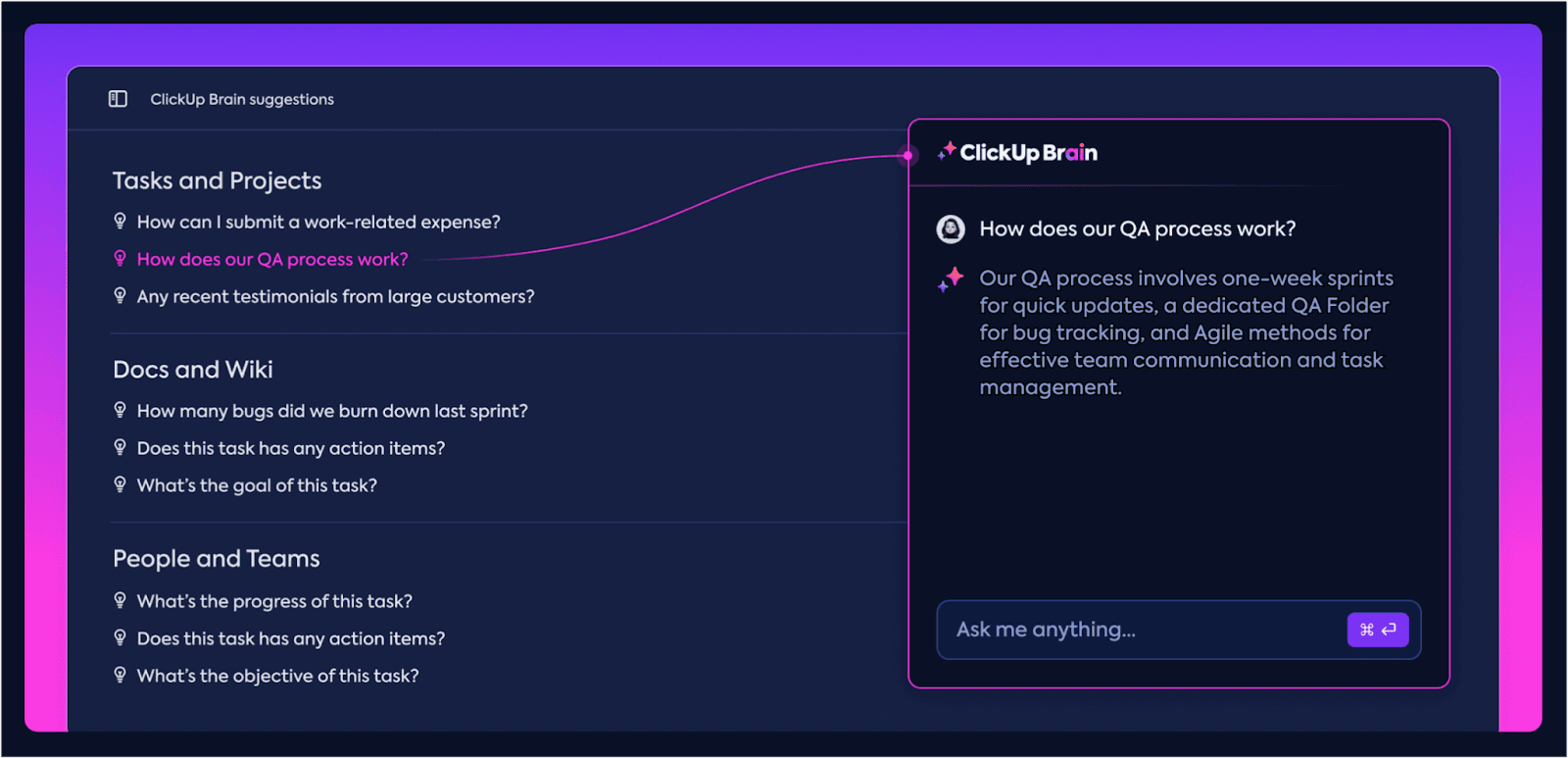Viewport: 1568px width, 758px height.
Task: Choose 'Any recent testimonials from large customers?'
Action: tap(336, 296)
